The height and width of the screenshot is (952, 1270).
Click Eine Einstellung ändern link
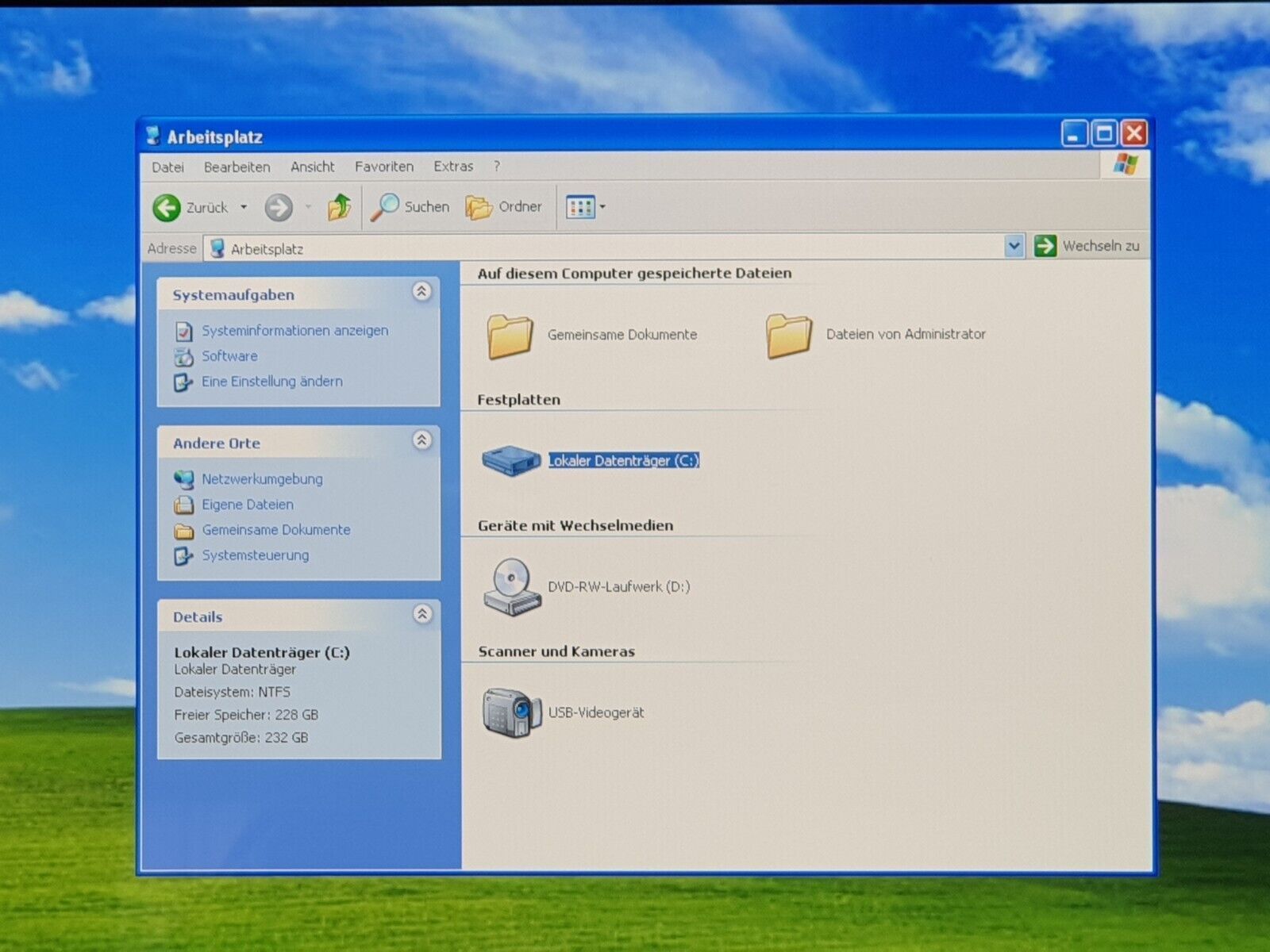pos(272,382)
